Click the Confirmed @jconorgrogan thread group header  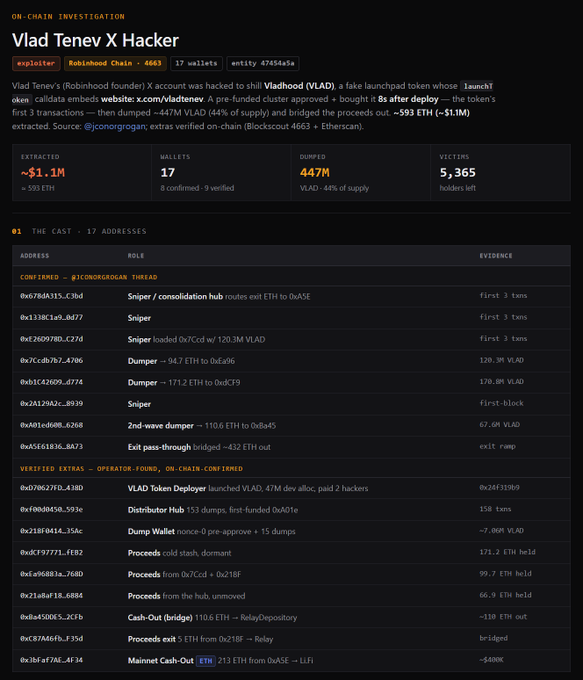click(88, 277)
